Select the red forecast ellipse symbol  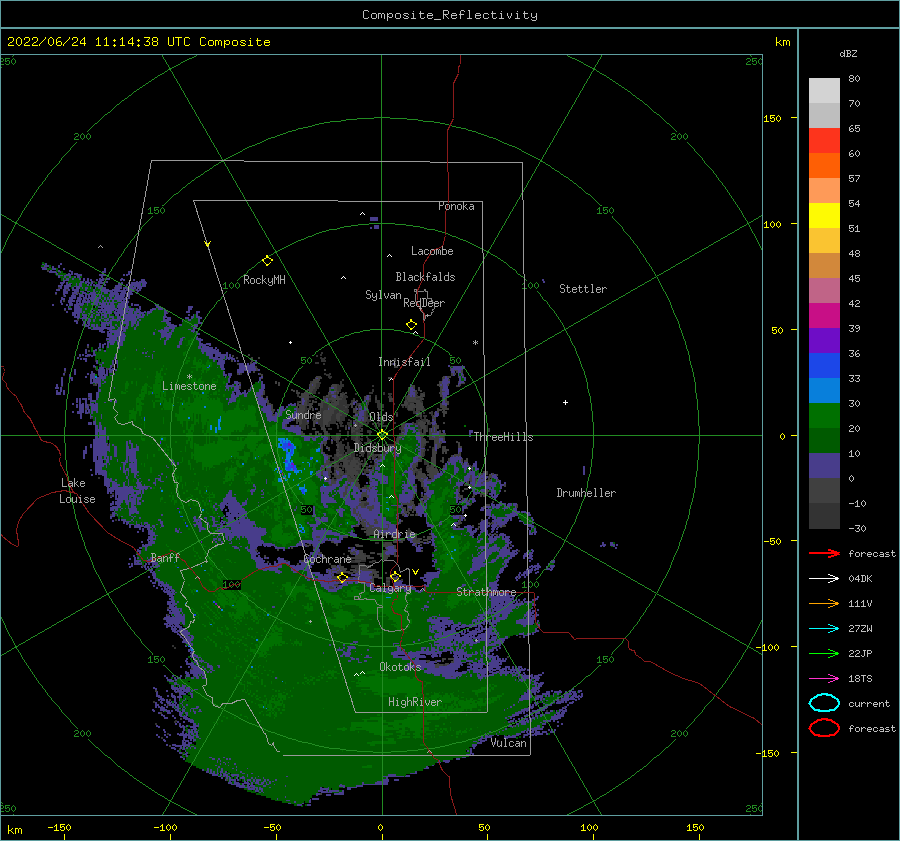pyautogui.click(x=824, y=728)
